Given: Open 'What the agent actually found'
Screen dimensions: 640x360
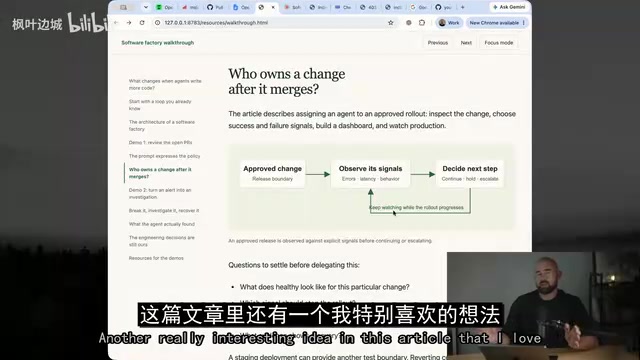Looking at the screenshot, I should pyautogui.click(x=162, y=224).
